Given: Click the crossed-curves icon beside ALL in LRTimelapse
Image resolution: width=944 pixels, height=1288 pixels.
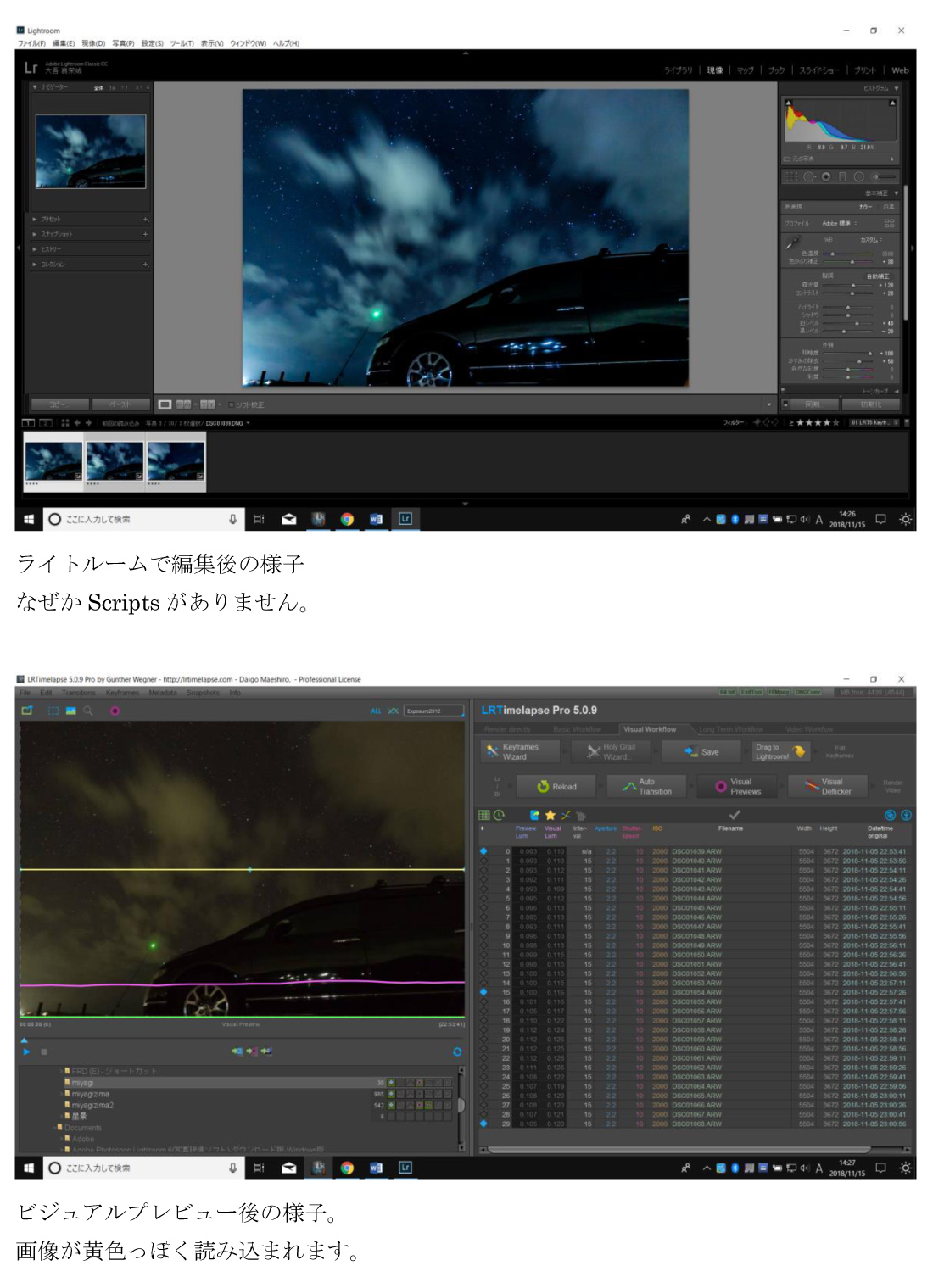Looking at the screenshot, I should pyautogui.click(x=394, y=711).
